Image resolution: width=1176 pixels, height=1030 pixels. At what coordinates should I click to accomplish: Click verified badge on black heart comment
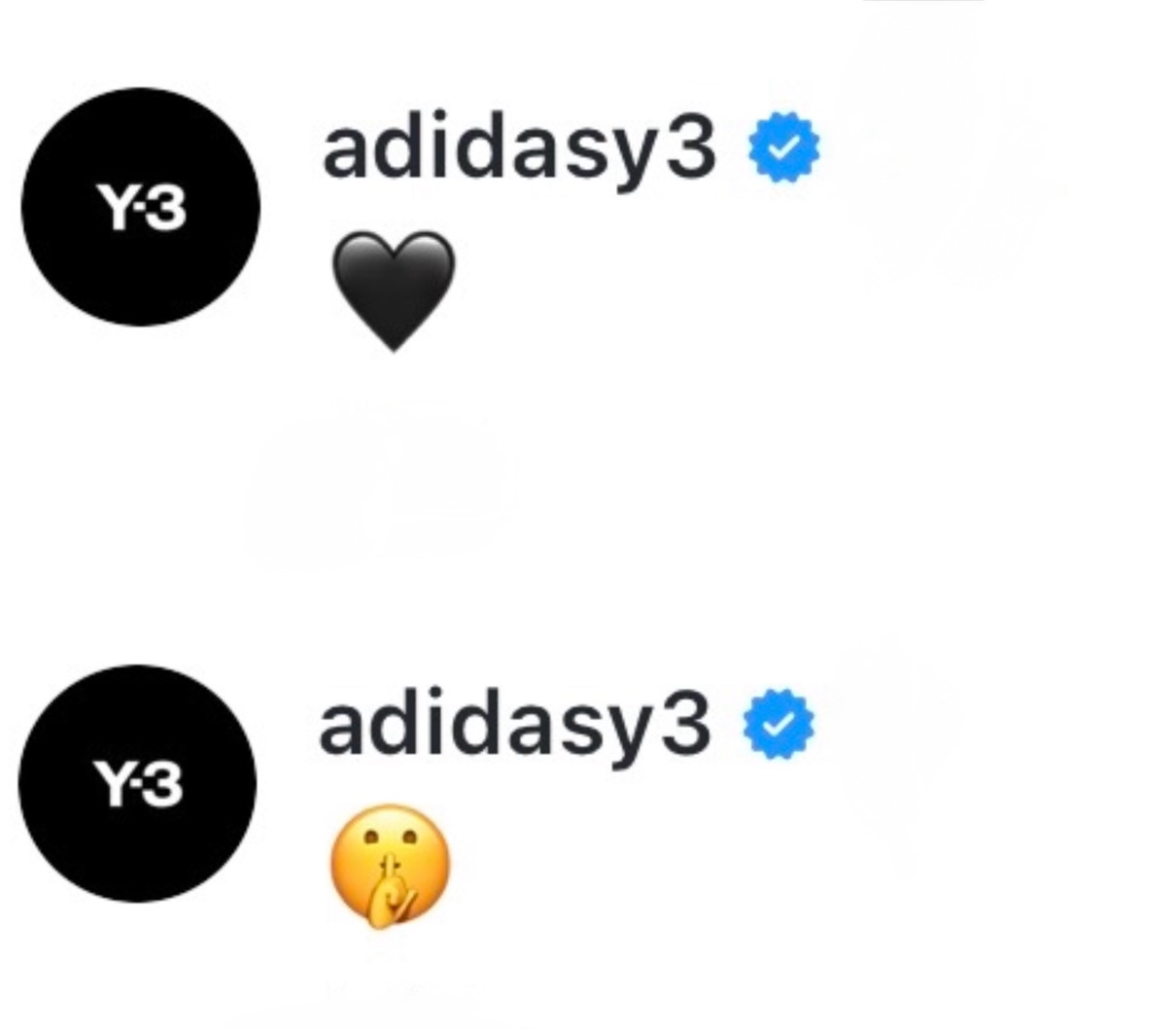(x=783, y=147)
